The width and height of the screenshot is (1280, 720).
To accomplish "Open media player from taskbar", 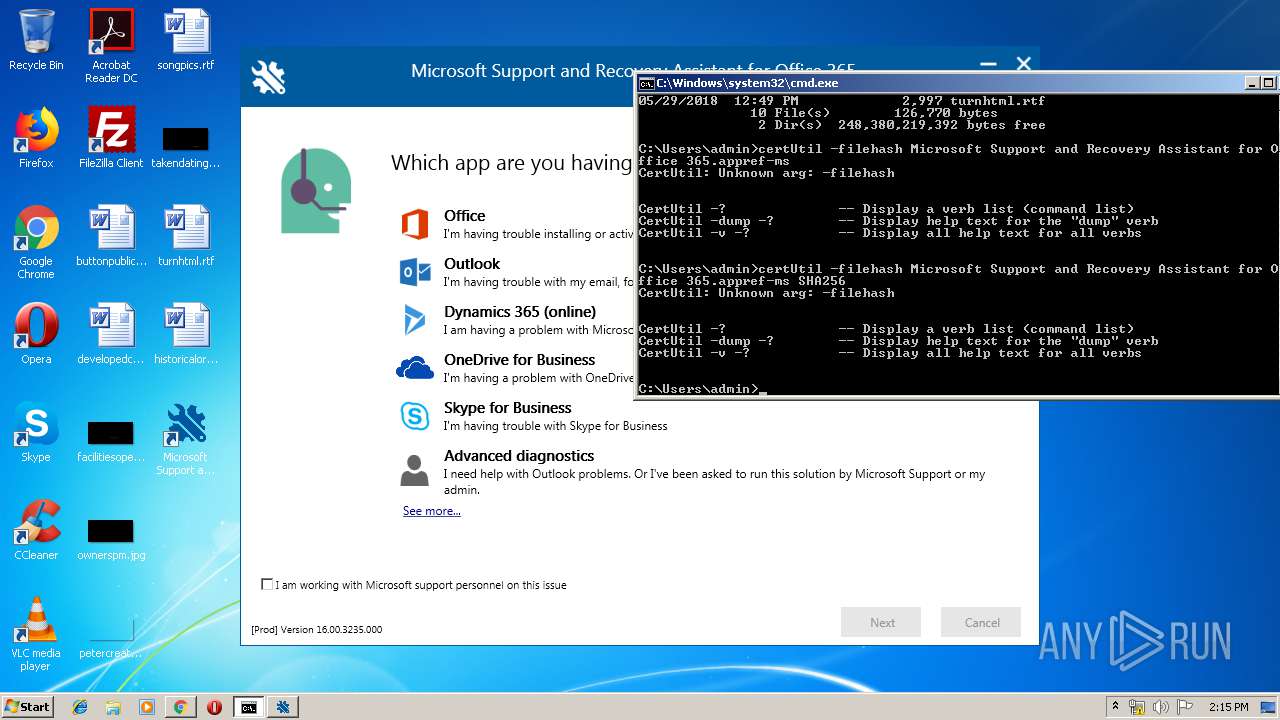I will pyautogui.click(x=147, y=707).
